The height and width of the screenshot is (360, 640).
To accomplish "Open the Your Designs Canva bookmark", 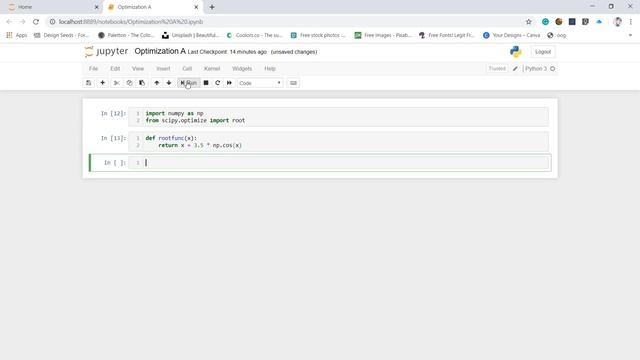I will click(x=511, y=36).
